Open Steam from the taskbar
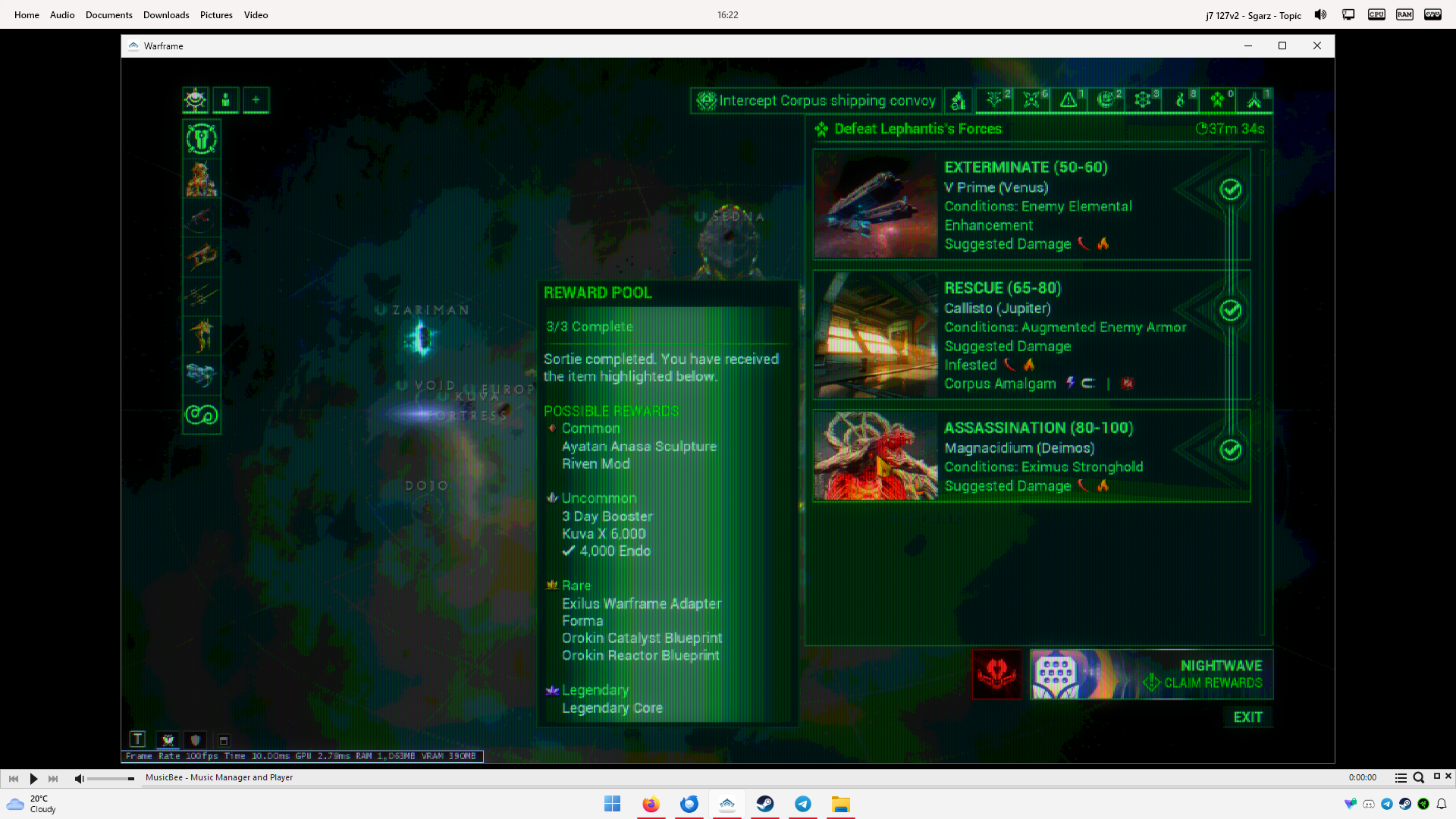 764,804
